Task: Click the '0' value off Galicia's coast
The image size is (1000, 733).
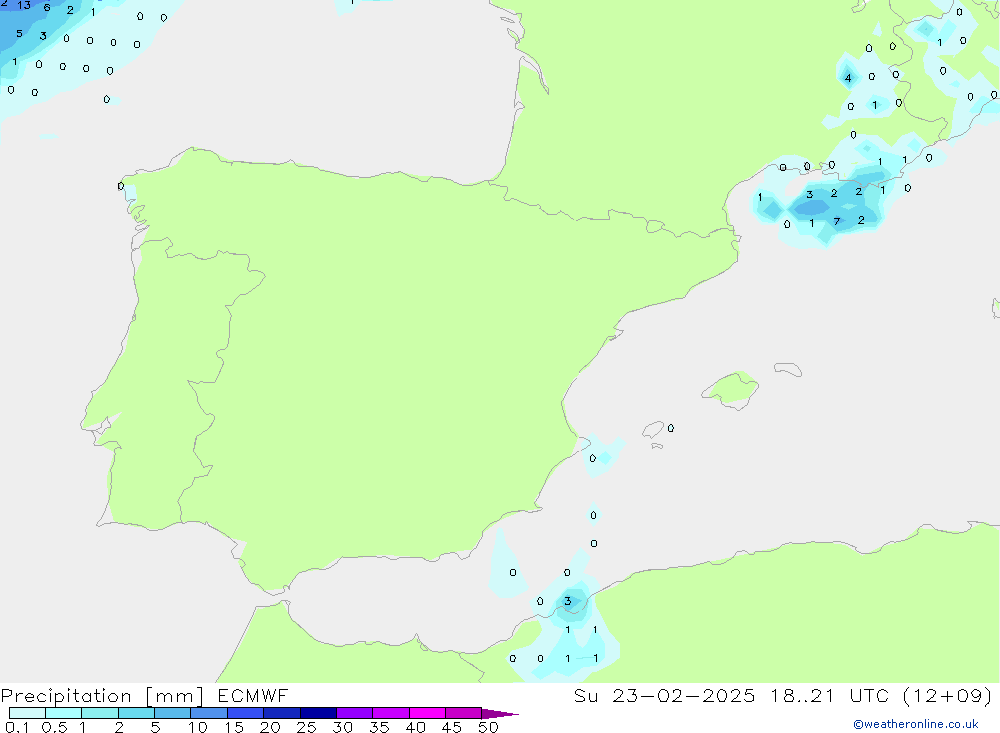Action: point(121,186)
